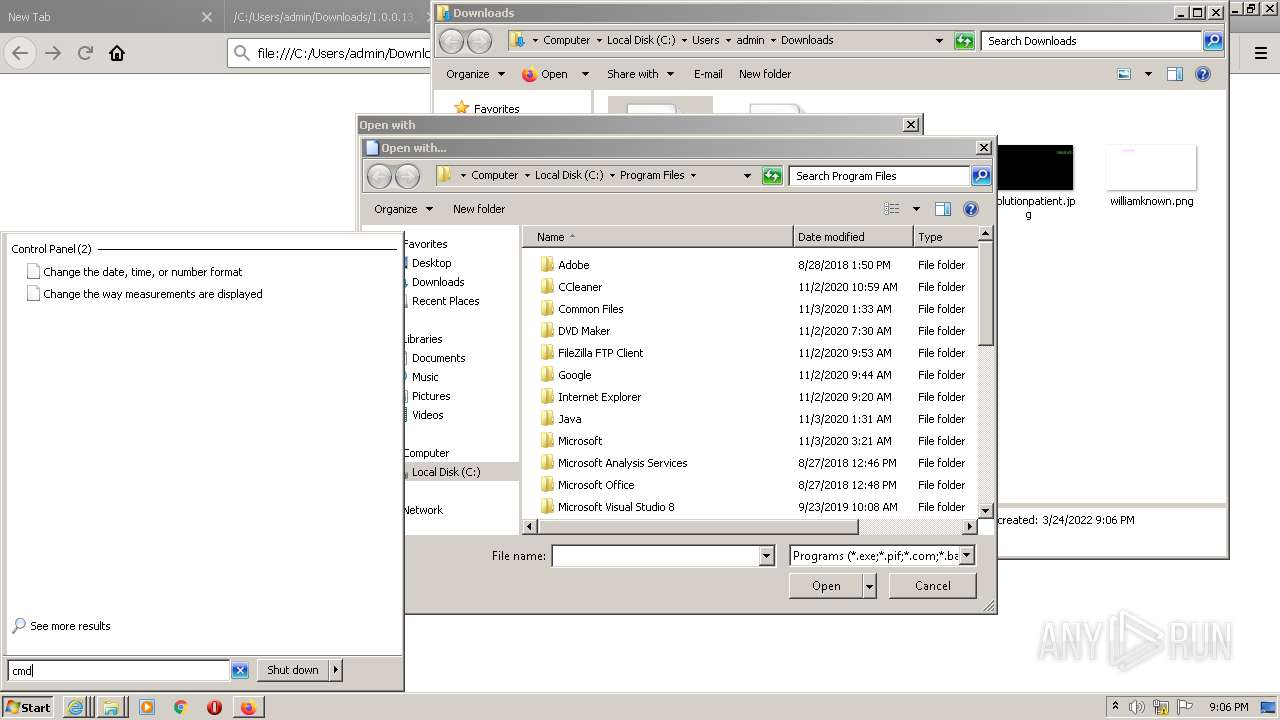Open help icon in Open with dialog
This screenshot has height=720, width=1280.
point(970,209)
